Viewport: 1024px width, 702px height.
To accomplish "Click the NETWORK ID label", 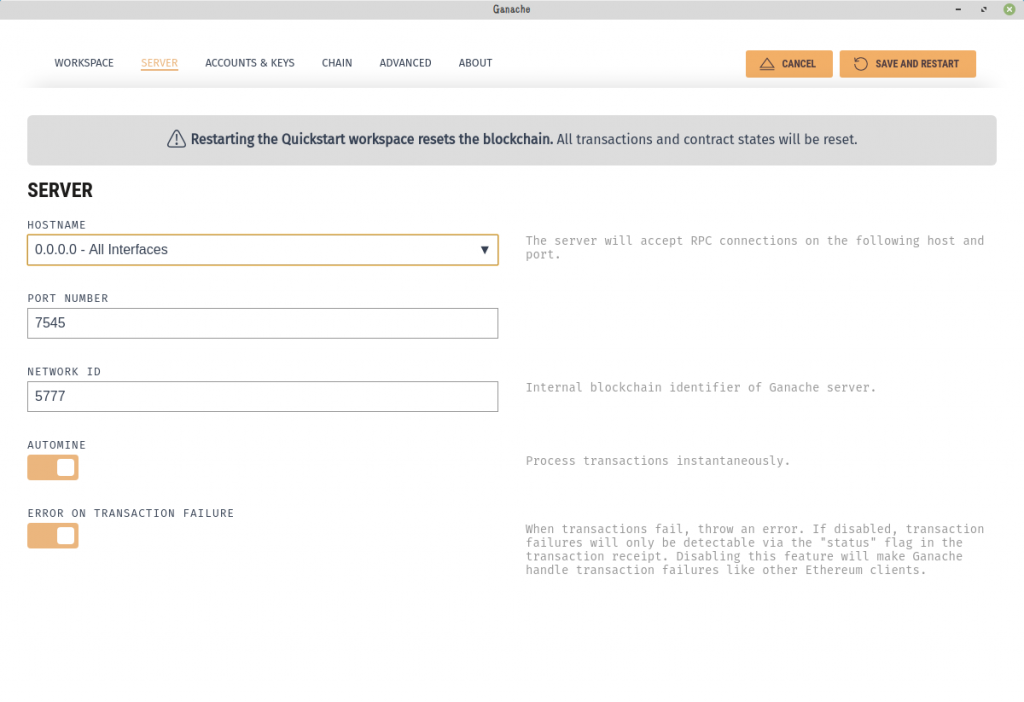I will click(x=64, y=372).
